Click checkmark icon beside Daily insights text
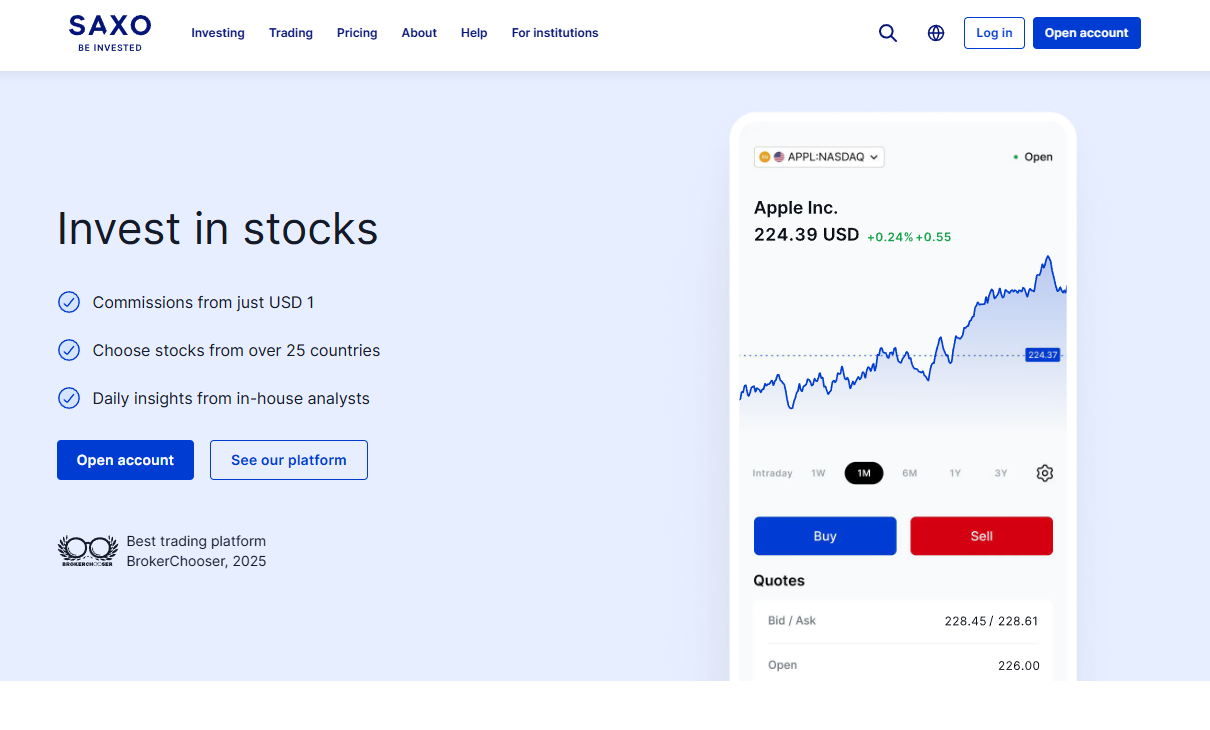The image size is (1210, 730). 69,398
